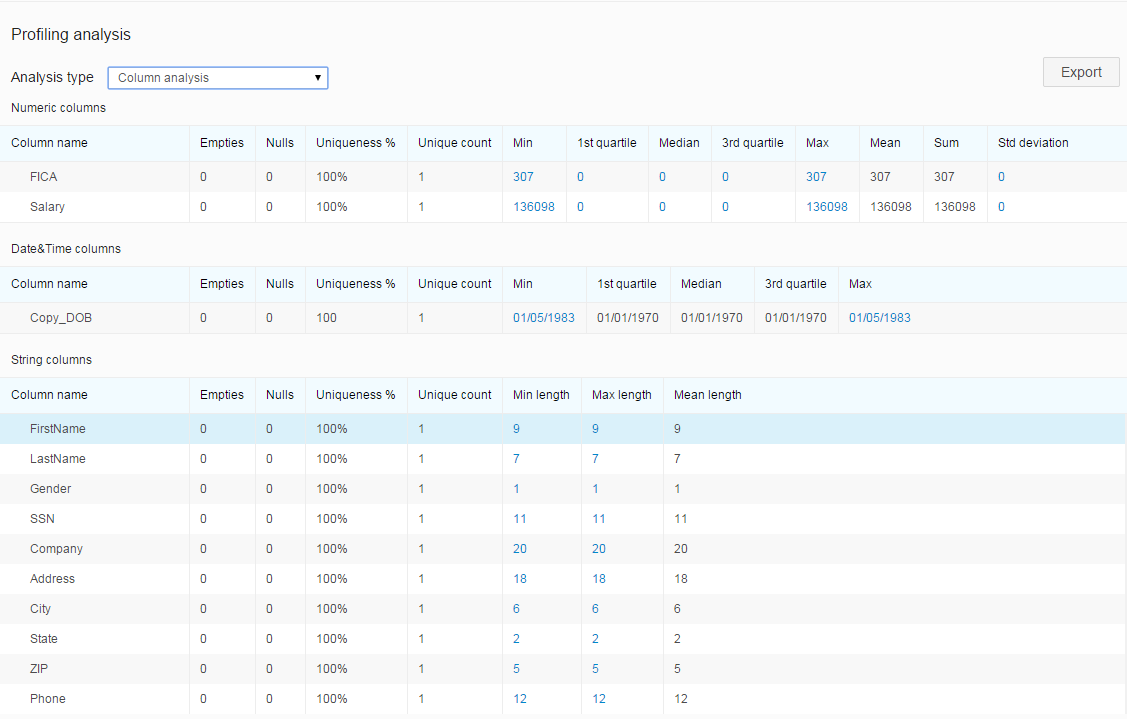Image resolution: width=1127 pixels, height=719 pixels.
Task: Open Copy_DOB Min date 01/05/1983 link
Action: click(543, 318)
